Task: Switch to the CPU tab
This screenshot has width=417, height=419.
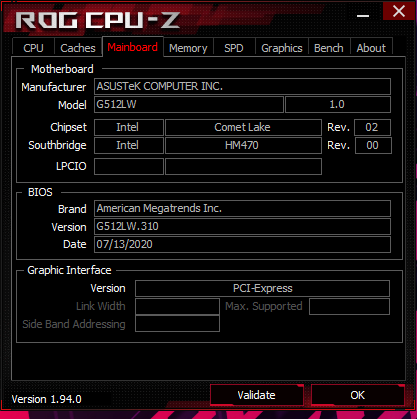Action: (x=33, y=48)
